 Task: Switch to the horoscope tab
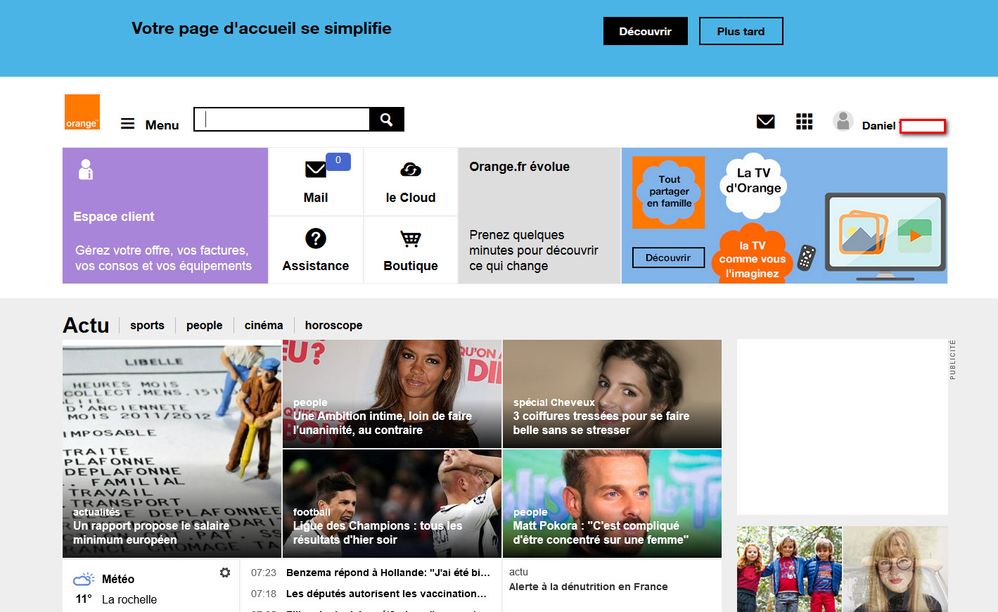334,325
